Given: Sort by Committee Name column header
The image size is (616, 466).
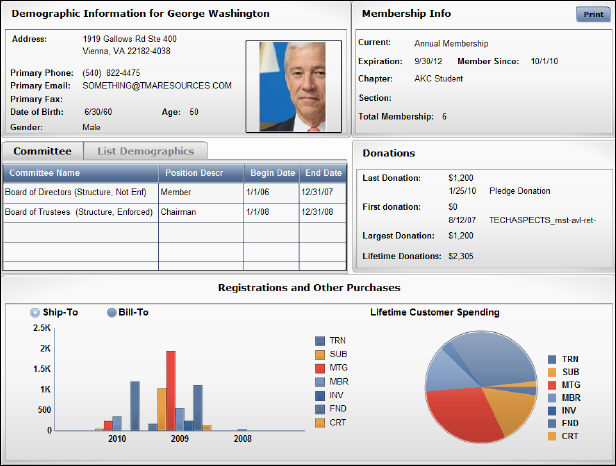Looking at the screenshot, I should [x=81, y=173].
